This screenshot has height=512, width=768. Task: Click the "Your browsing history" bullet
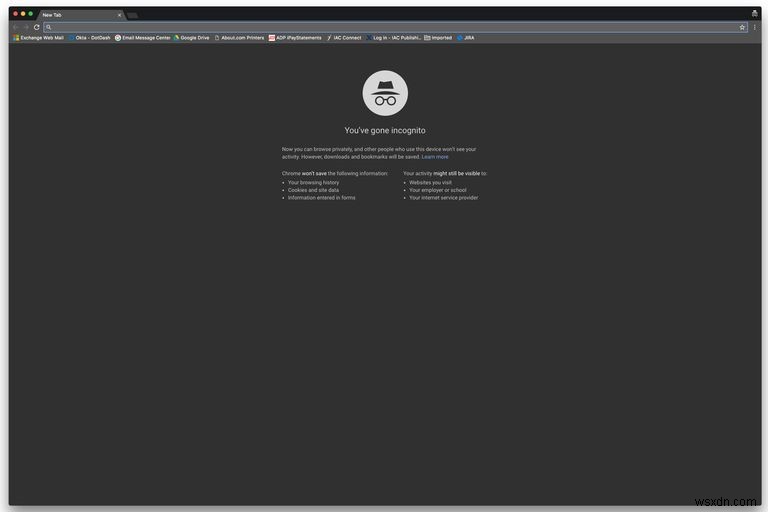(313, 182)
